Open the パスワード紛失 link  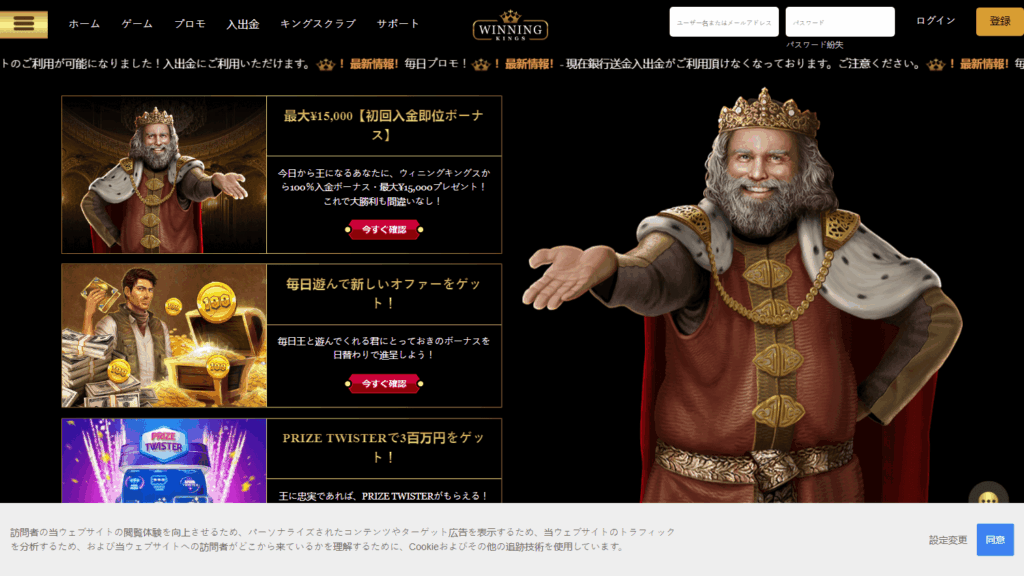click(814, 45)
